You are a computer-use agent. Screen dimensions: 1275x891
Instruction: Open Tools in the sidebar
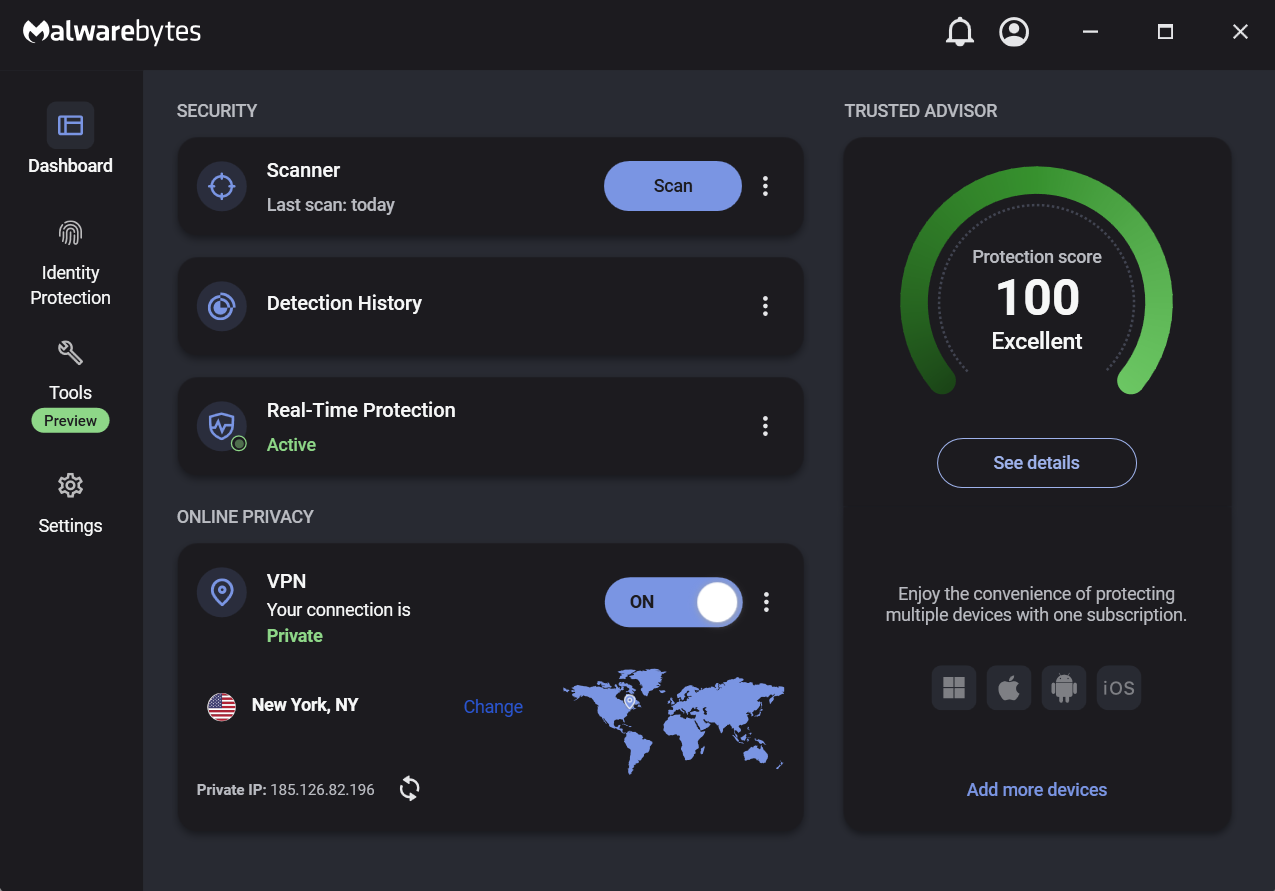[70, 370]
